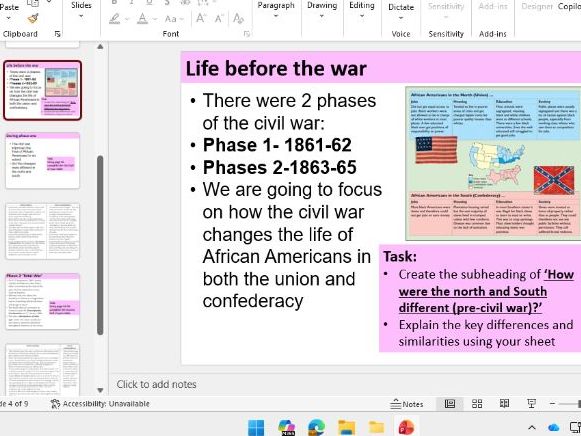Image resolution: width=581 pixels, height=436 pixels.
Task: Open the highlight color dropdown arrow
Action: pos(127,19)
